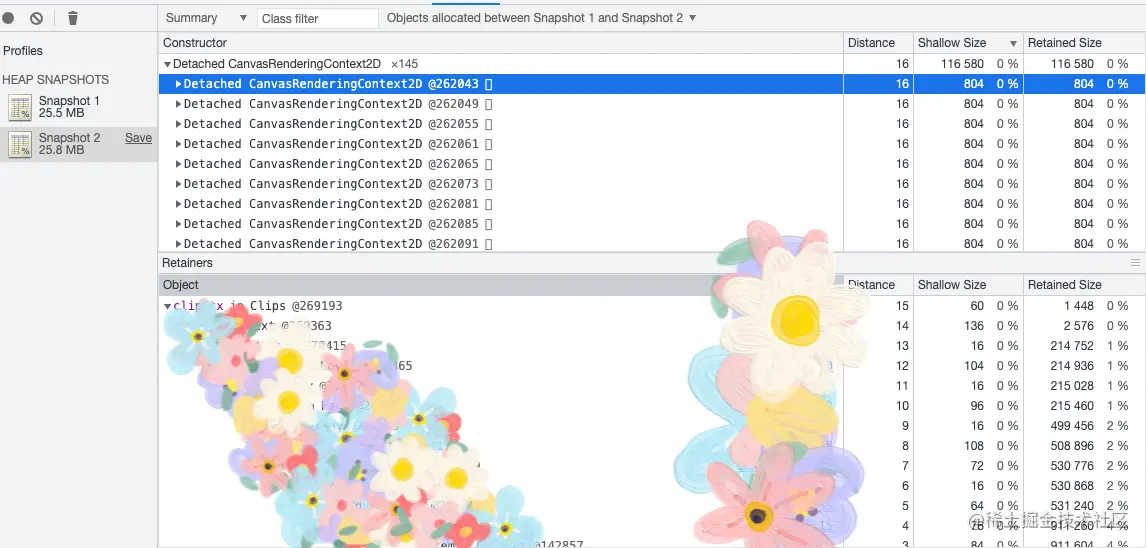Viewport: 1146px width, 548px height.
Task: Sort by the Constructor column header
Action: [501, 43]
